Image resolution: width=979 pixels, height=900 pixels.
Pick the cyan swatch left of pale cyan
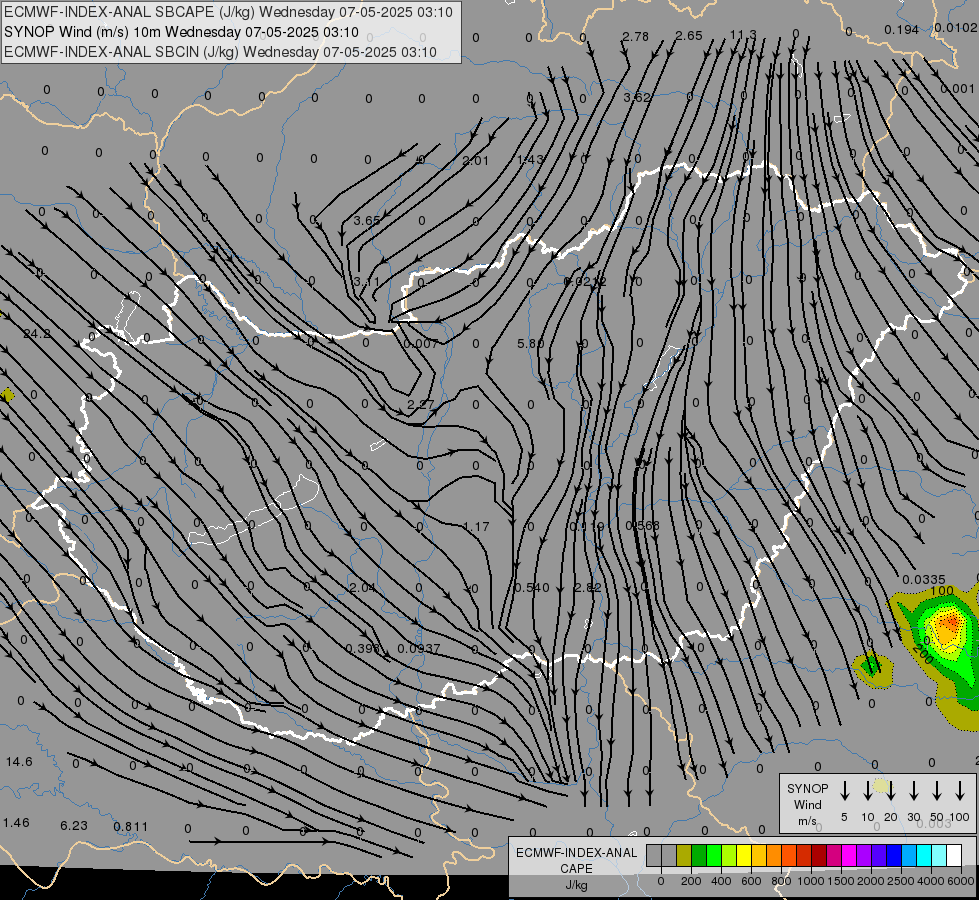(923, 856)
